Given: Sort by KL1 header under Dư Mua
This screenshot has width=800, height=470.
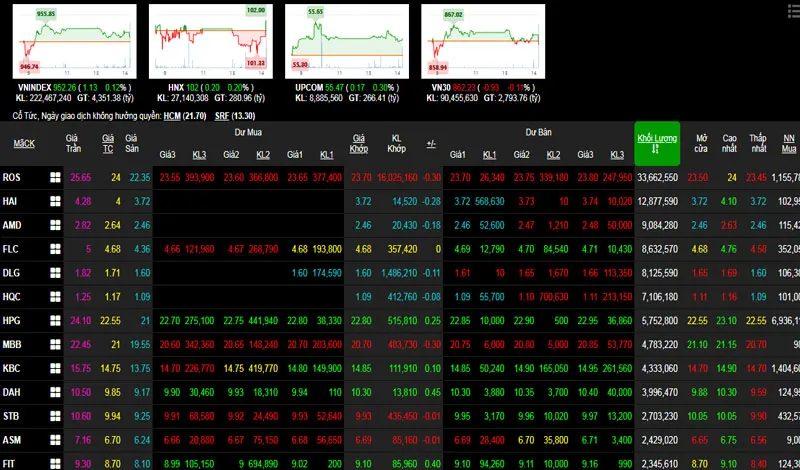Looking at the screenshot, I should click(327, 155).
